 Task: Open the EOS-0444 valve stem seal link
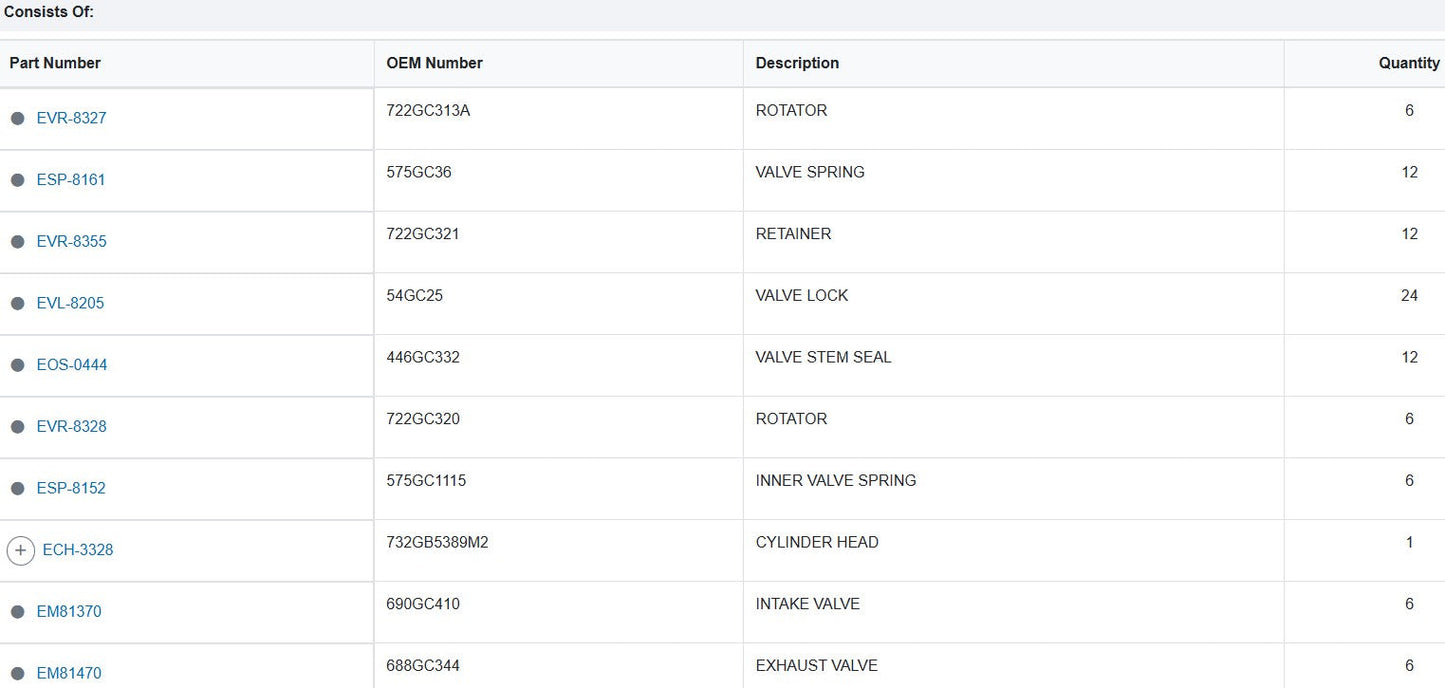pos(71,365)
